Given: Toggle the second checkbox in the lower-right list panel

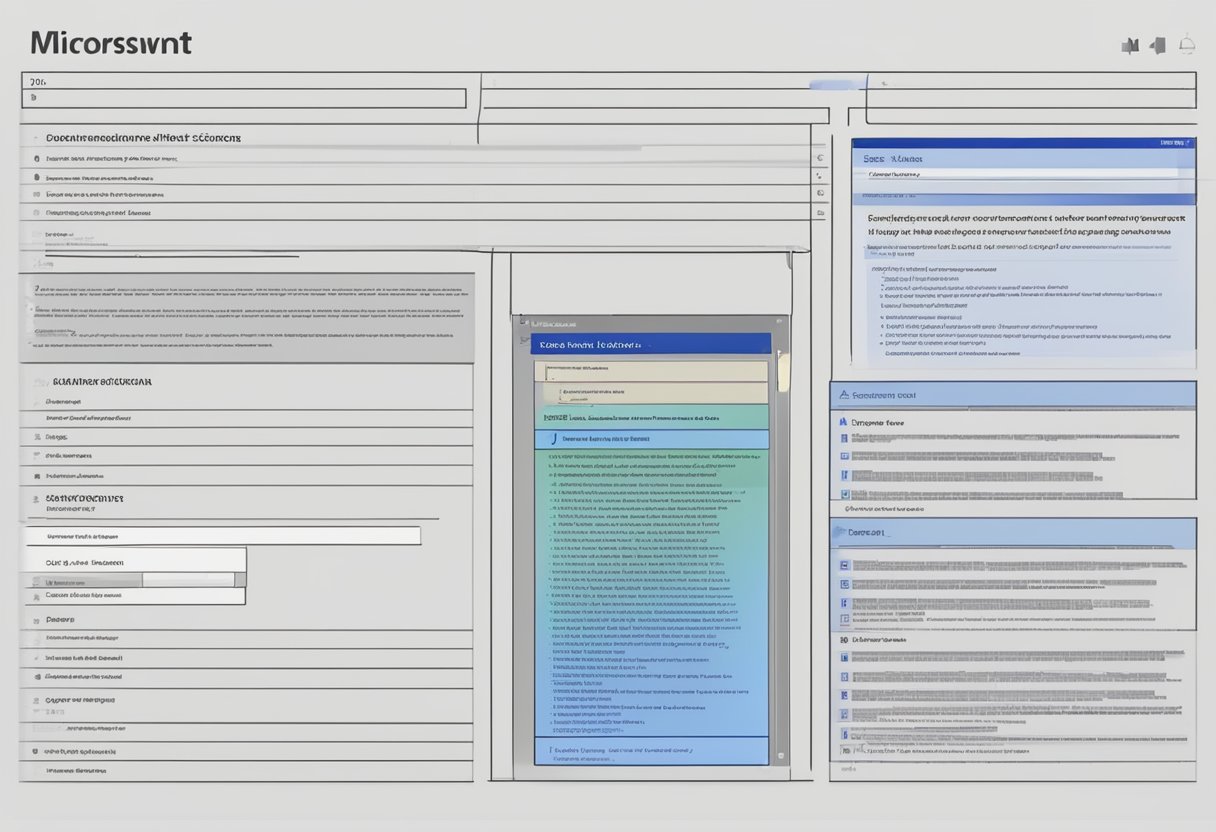Looking at the screenshot, I should coord(844,584).
